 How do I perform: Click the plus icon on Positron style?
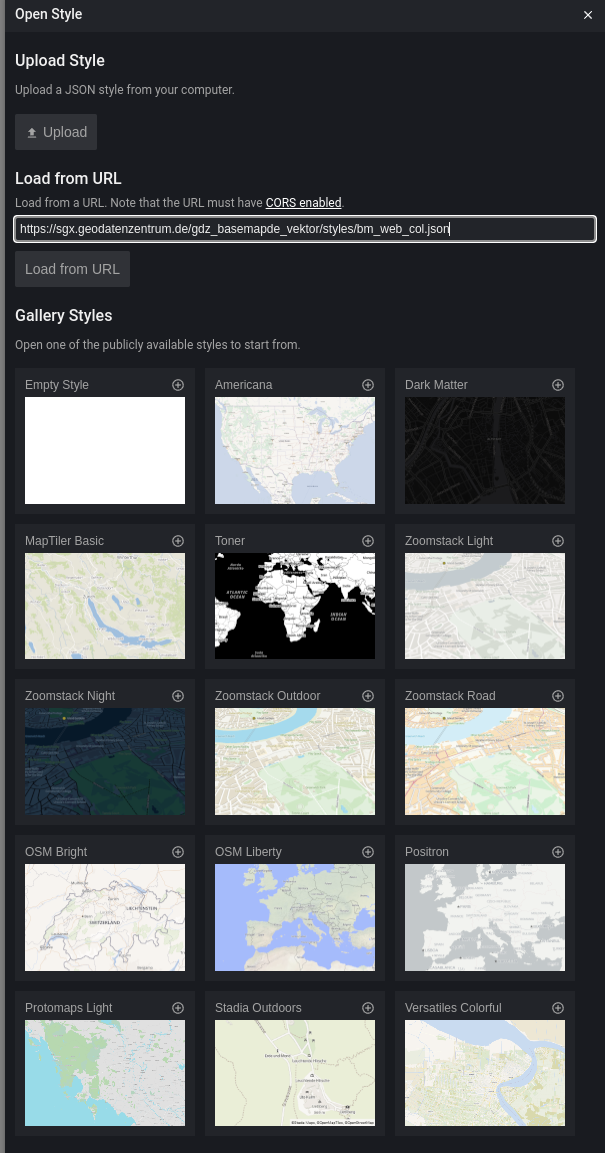[x=558, y=852]
